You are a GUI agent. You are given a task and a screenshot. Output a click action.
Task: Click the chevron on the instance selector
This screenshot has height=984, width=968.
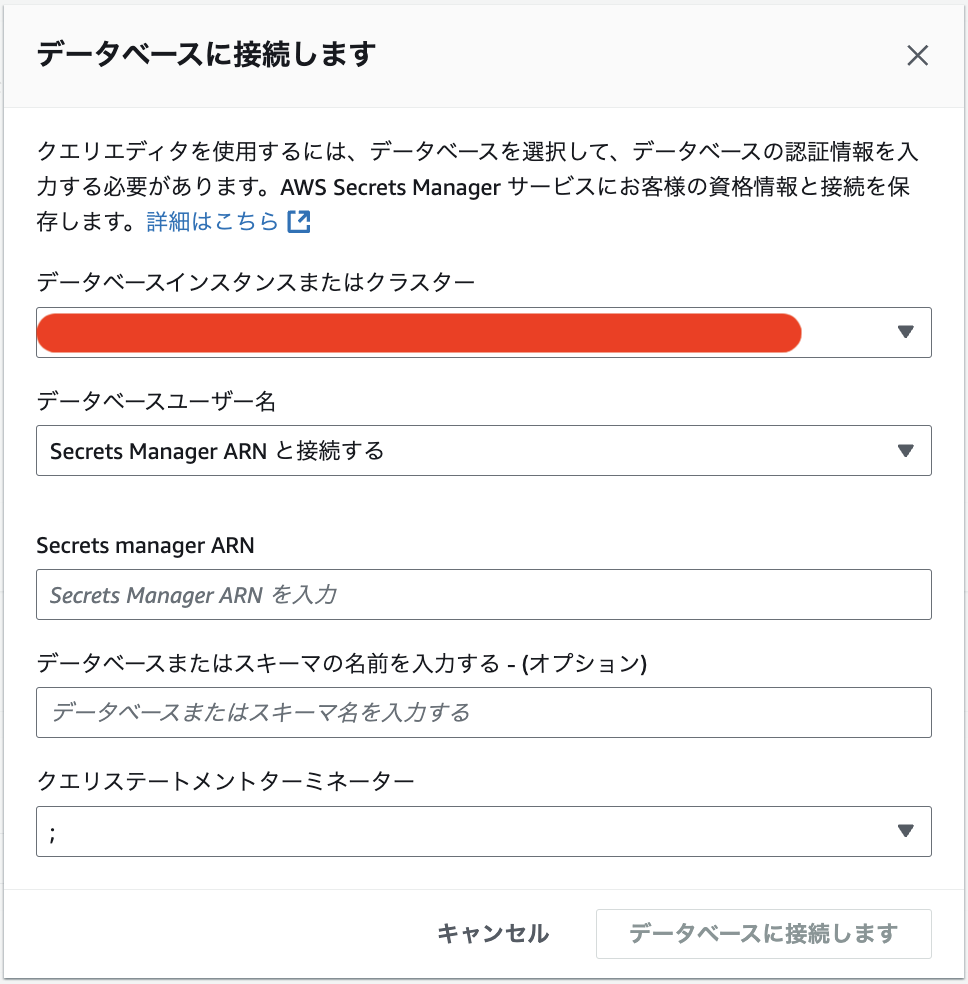(x=905, y=332)
